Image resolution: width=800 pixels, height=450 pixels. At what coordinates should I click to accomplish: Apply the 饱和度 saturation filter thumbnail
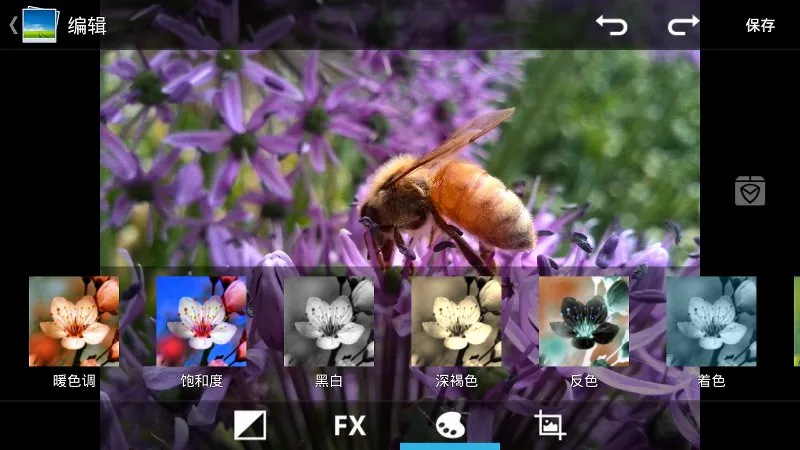[201, 321]
